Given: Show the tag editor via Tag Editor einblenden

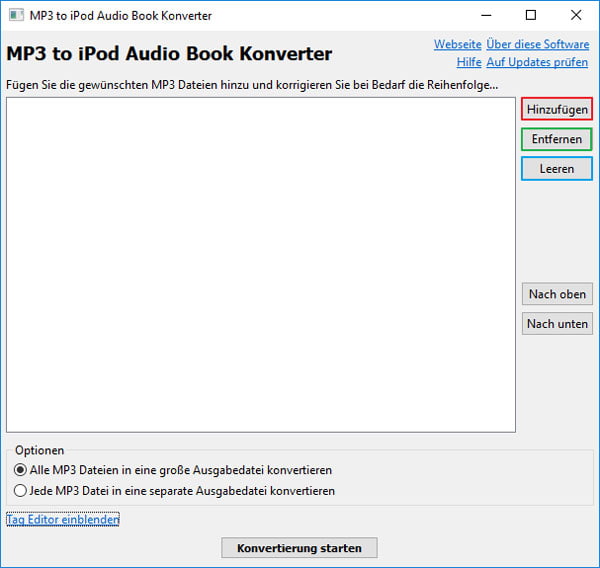Looking at the screenshot, I should pyautogui.click(x=63, y=519).
